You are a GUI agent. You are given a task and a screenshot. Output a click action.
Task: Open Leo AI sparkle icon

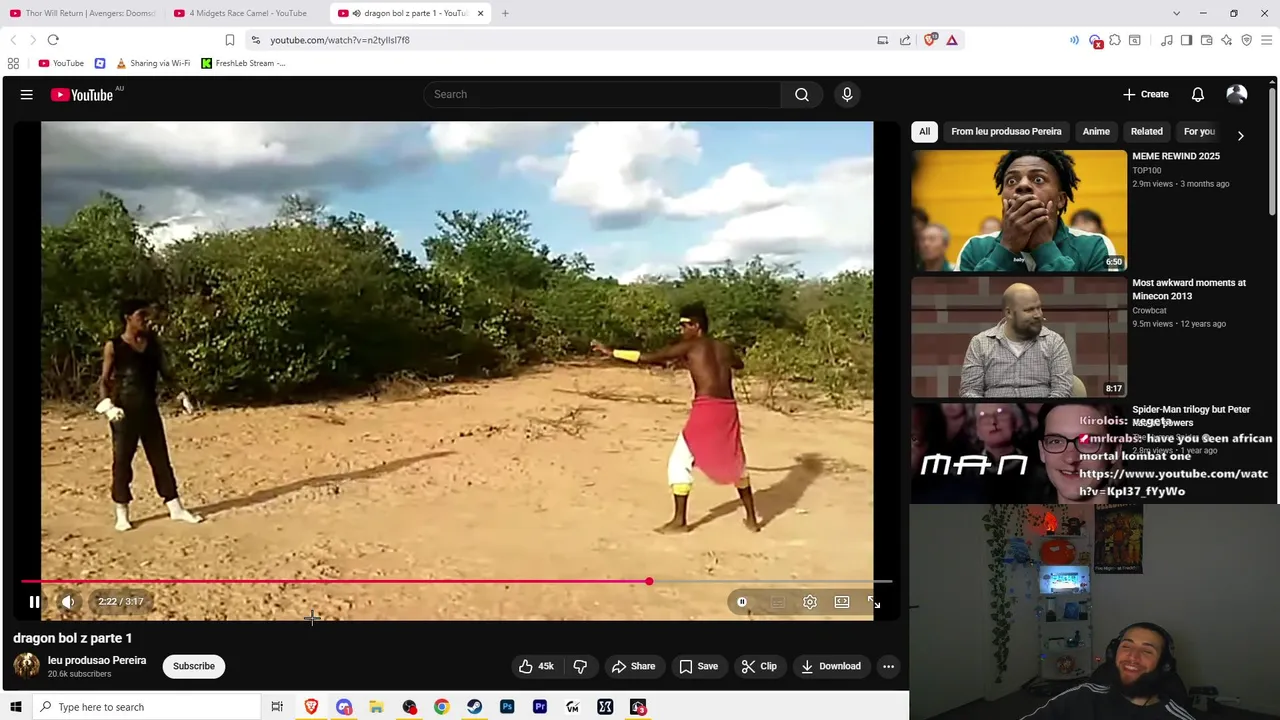pos(1226,40)
